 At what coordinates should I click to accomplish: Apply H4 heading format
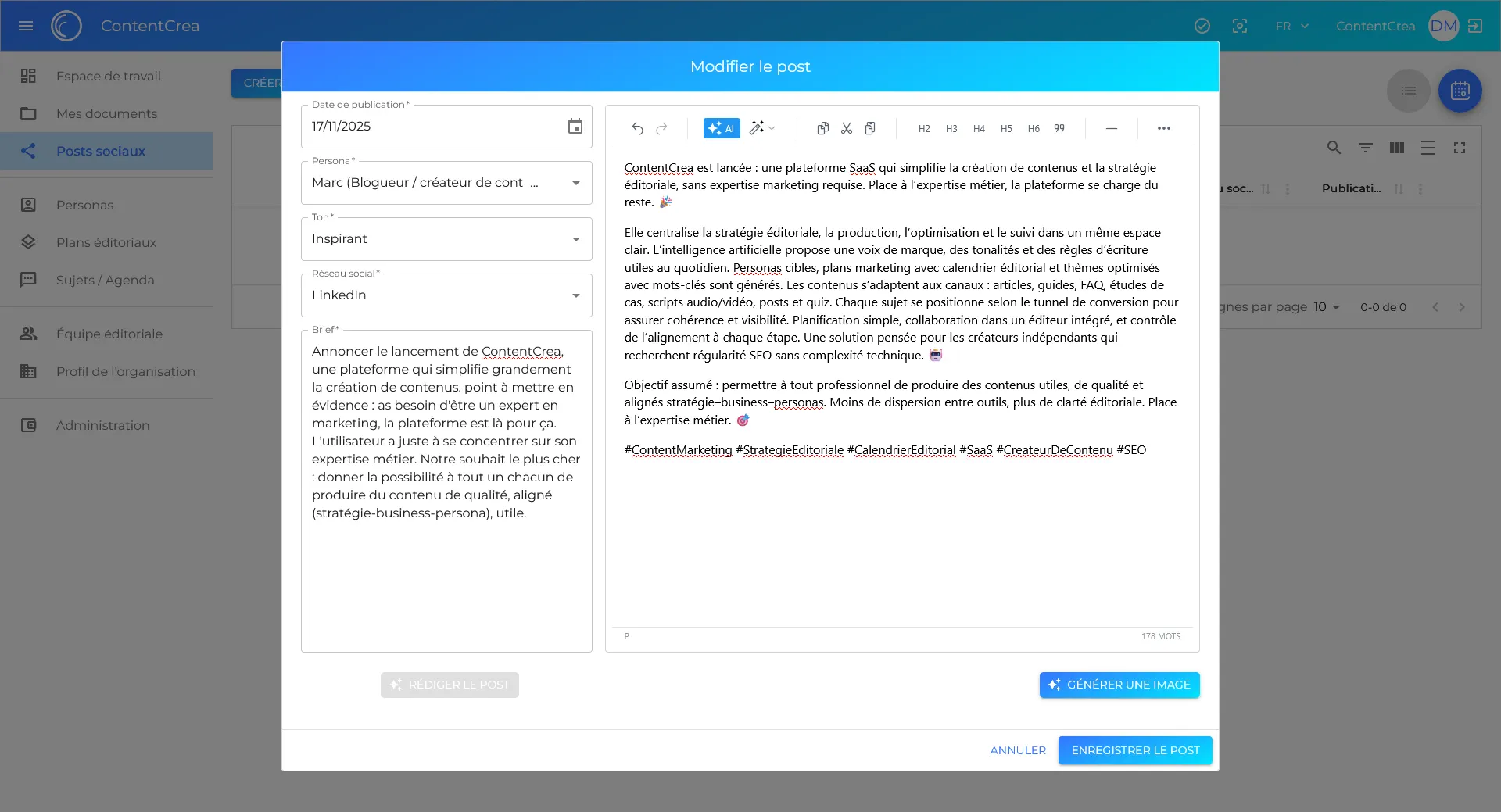pos(979,129)
